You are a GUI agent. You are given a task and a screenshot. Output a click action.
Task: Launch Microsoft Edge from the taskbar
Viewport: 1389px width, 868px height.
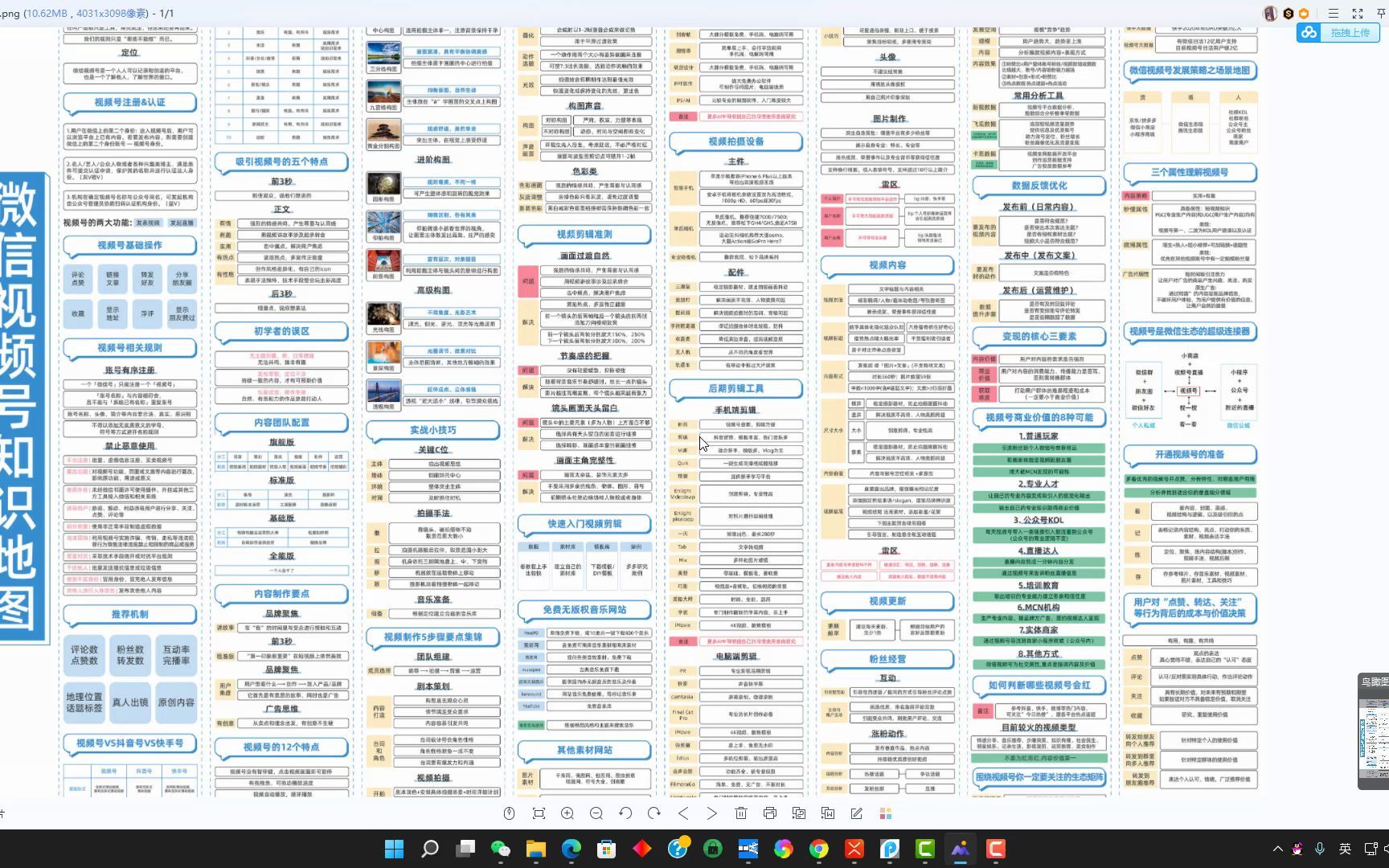coord(572,849)
